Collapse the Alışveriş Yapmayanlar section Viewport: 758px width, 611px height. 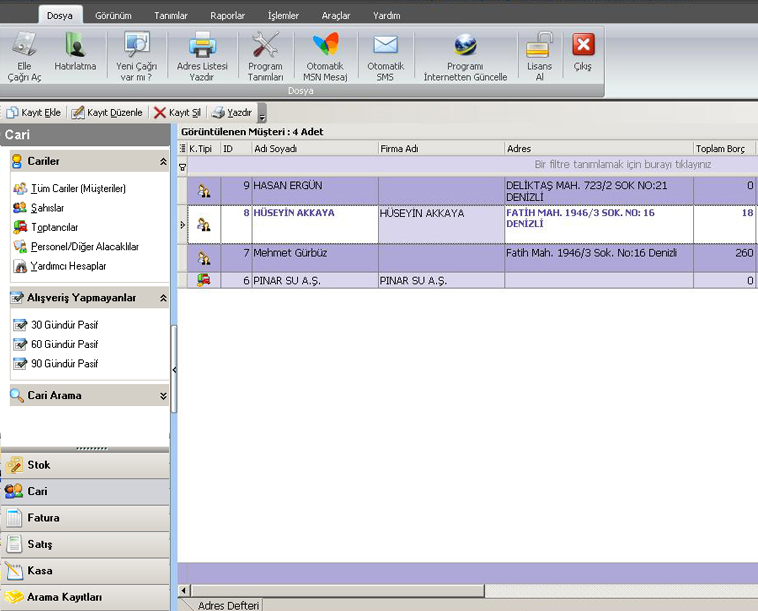163,298
